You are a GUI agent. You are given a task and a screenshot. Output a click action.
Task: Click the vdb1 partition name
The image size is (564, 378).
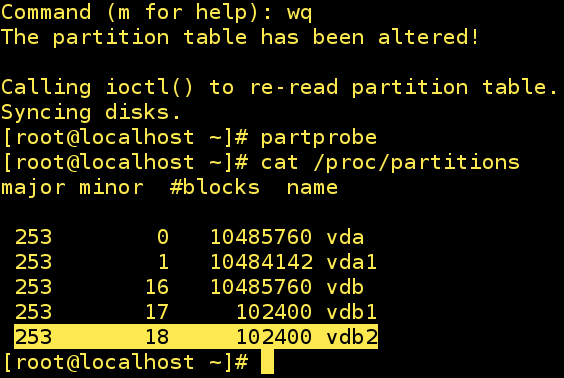(351, 311)
